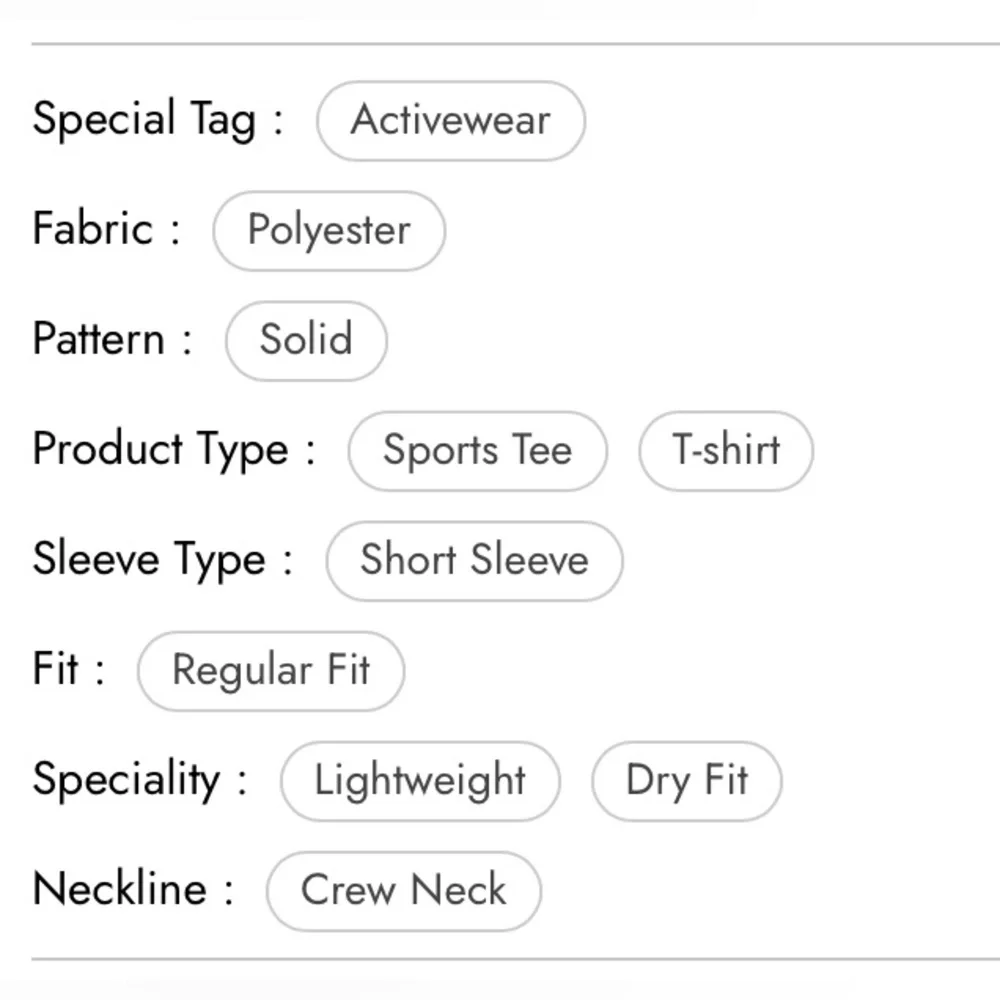Viewport: 1000px width, 1000px height.
Task: Click the bottom horizontal divider line
Action: 515,959
